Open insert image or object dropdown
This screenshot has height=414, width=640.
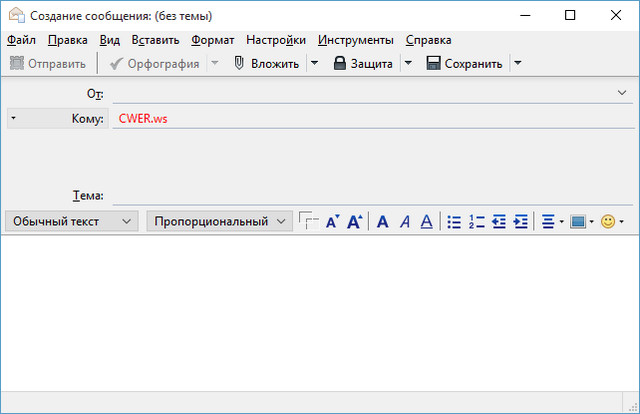[x=582, y=222]
